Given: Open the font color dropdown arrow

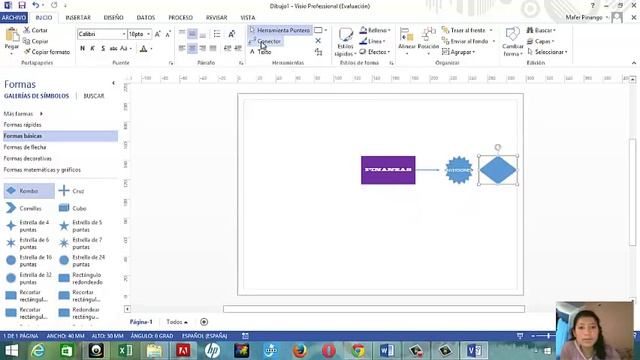Looking at the screenshot, I should 151,49.
